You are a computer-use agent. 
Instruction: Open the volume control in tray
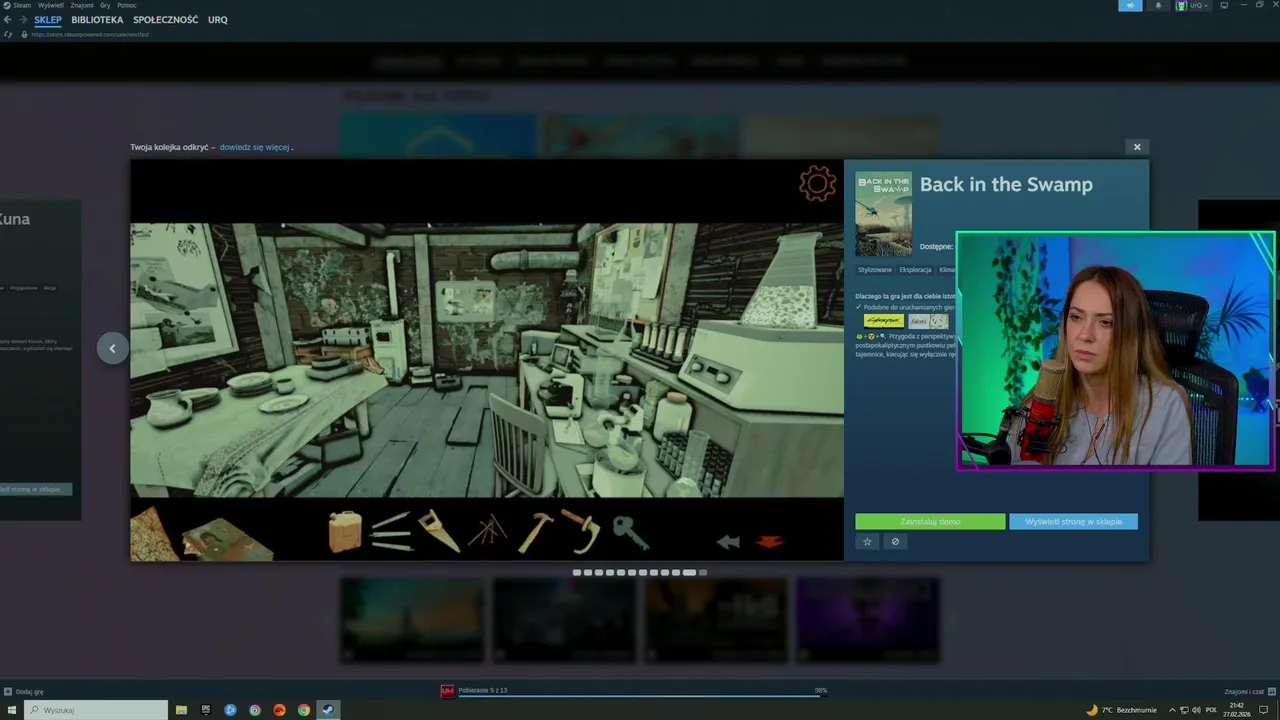(1197, 710)
